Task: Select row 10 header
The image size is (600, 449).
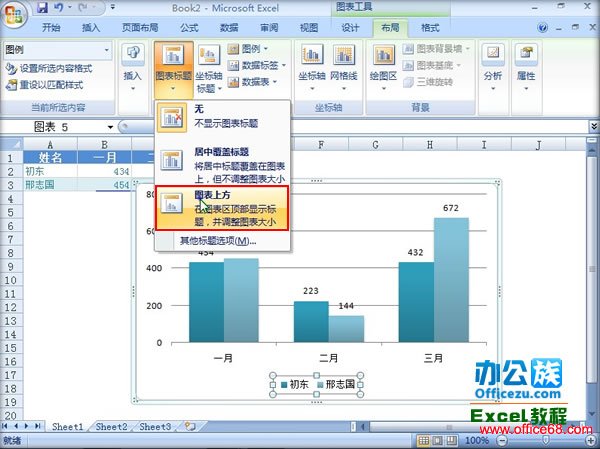Action: point(11,280)
